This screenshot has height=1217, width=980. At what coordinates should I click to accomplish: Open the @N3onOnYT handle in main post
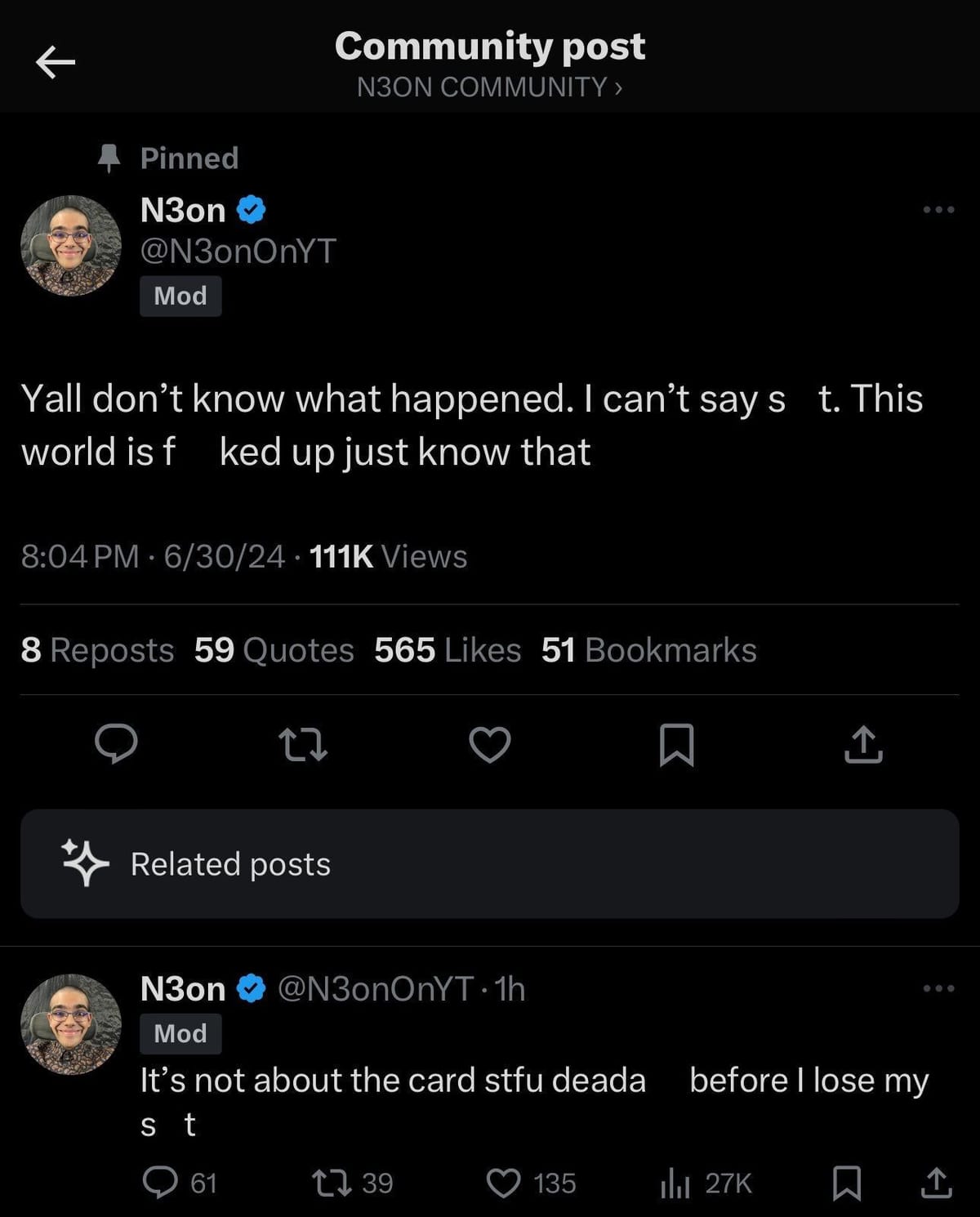238,251
